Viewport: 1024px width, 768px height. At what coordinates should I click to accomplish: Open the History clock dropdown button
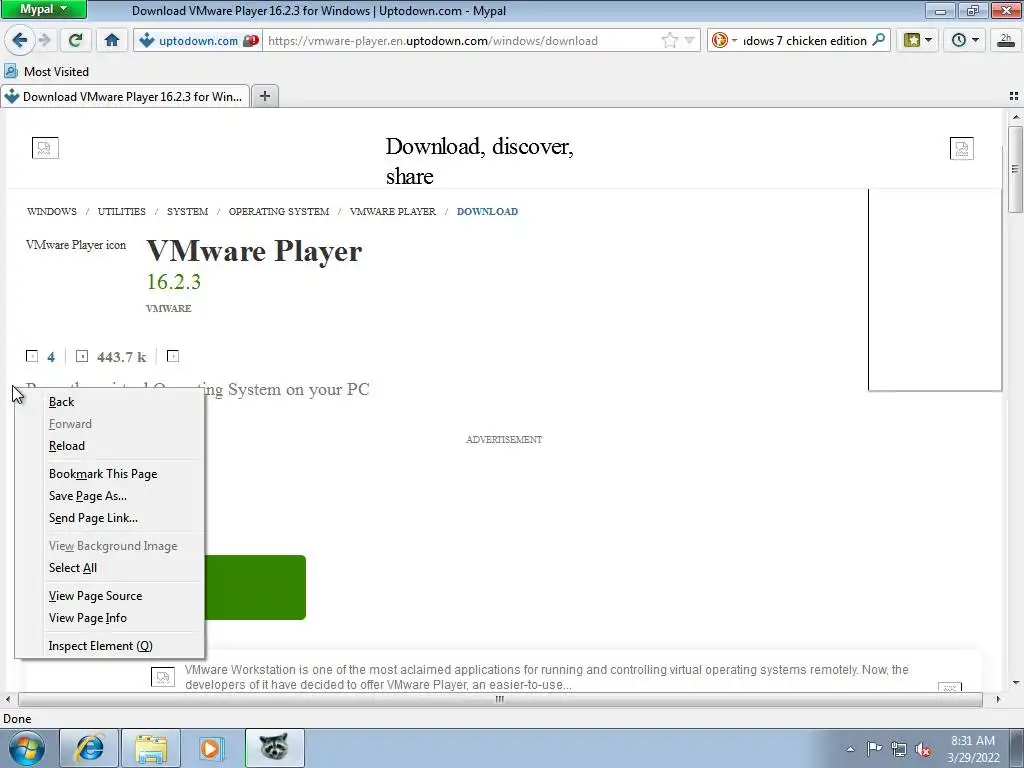click(x=965, y=40)
